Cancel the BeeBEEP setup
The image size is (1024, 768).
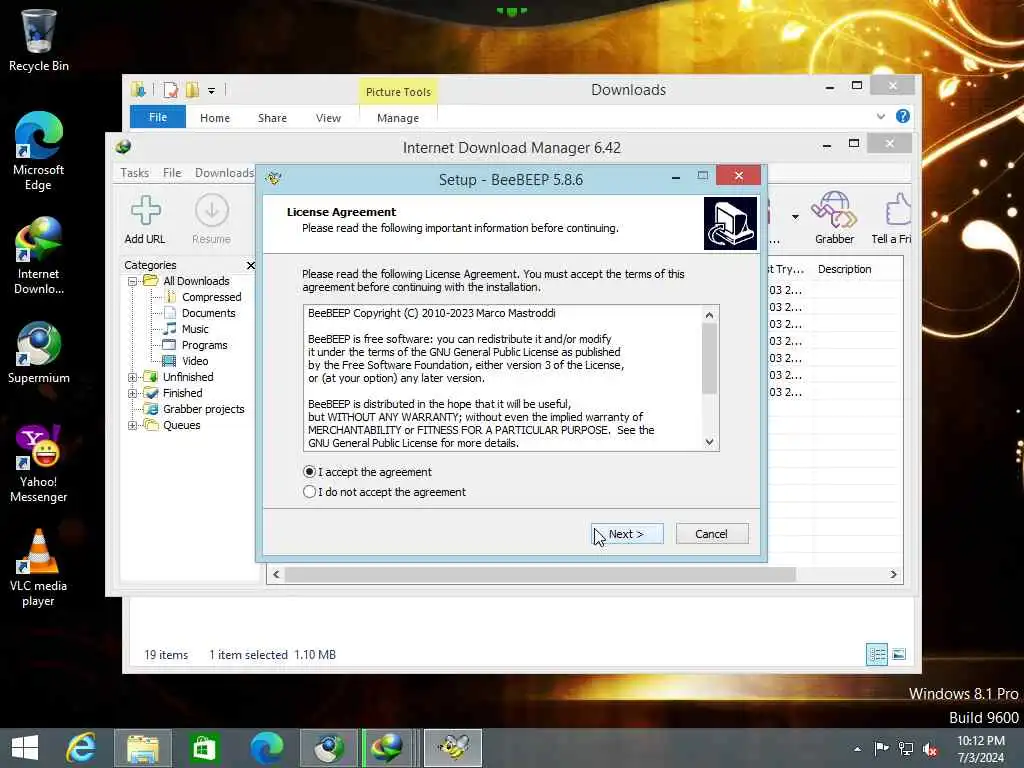coord(711,534)
